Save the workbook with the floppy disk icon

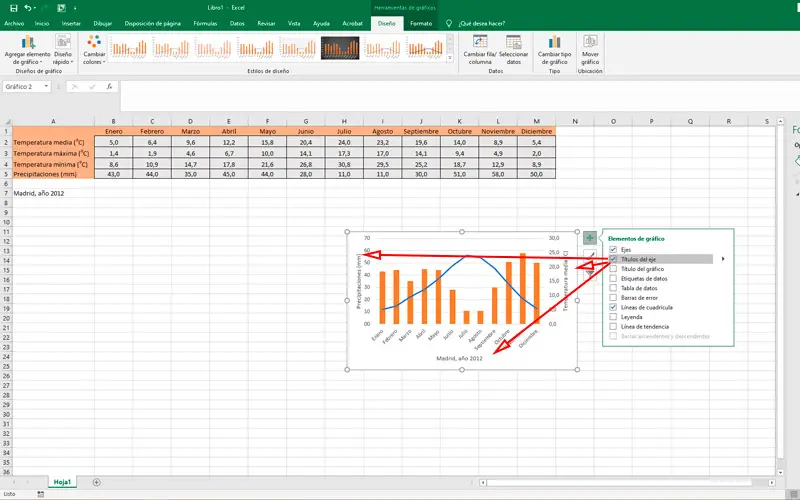(14, 8)
